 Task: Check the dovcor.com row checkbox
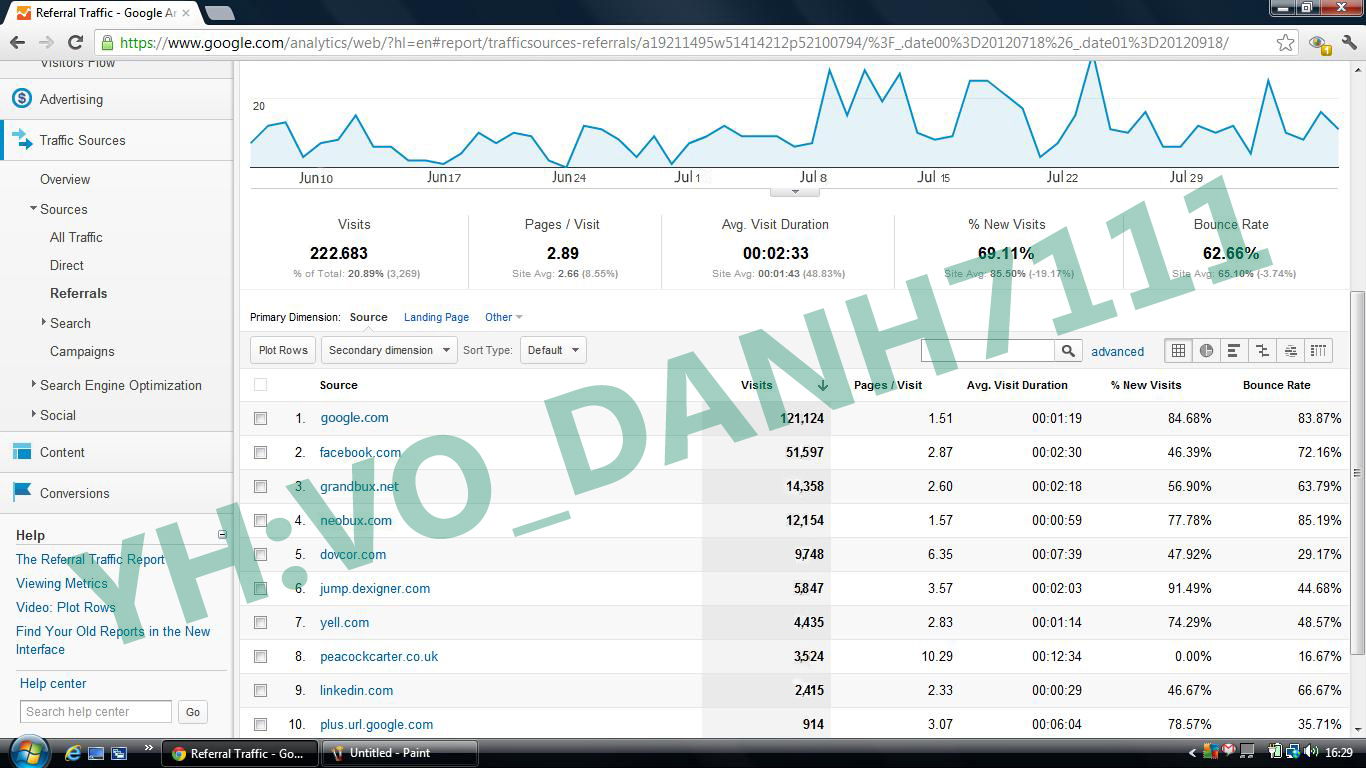[260, 554]
